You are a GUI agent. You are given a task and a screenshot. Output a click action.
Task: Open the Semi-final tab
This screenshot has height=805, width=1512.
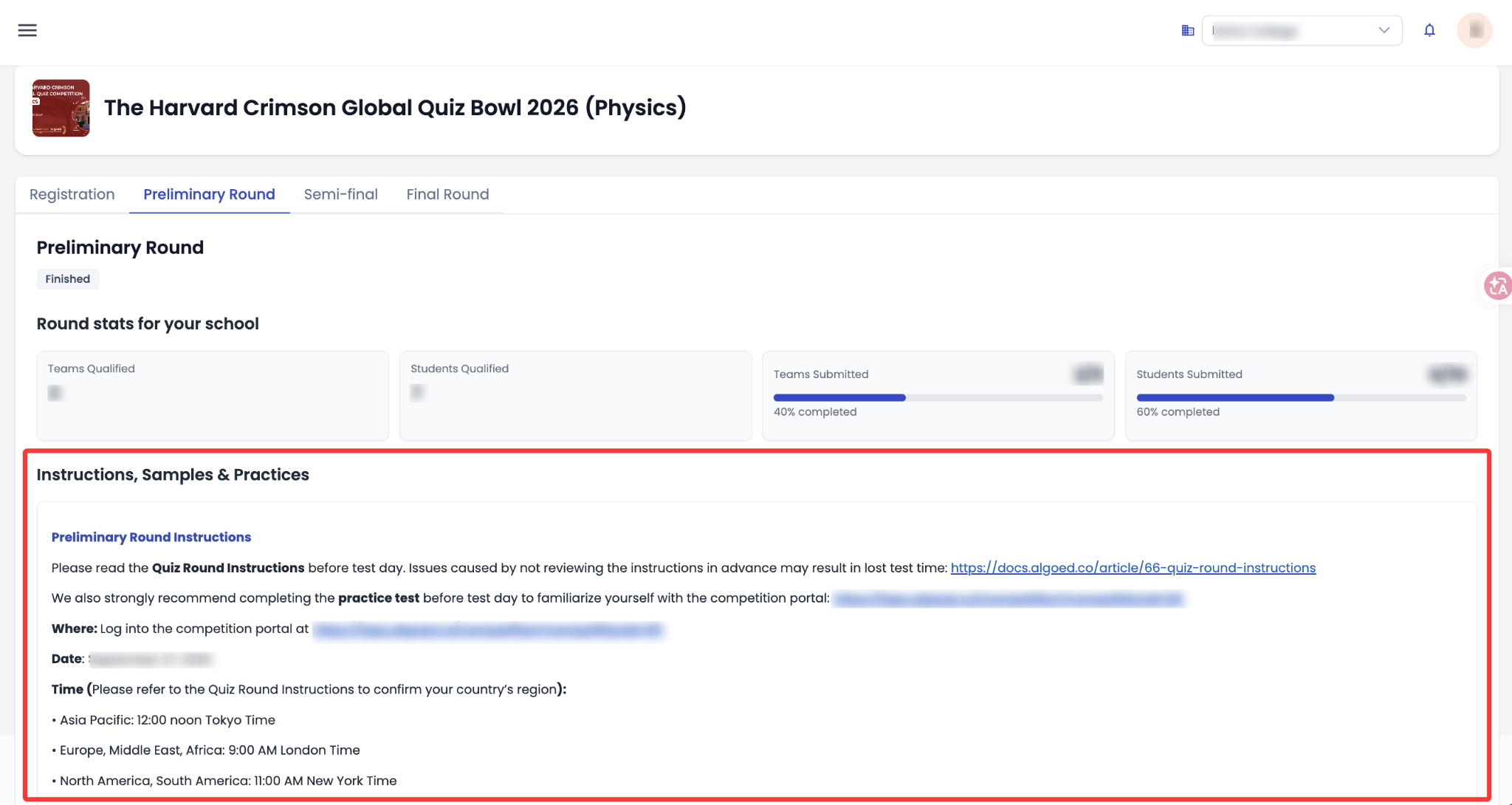[x=340, y=194]
